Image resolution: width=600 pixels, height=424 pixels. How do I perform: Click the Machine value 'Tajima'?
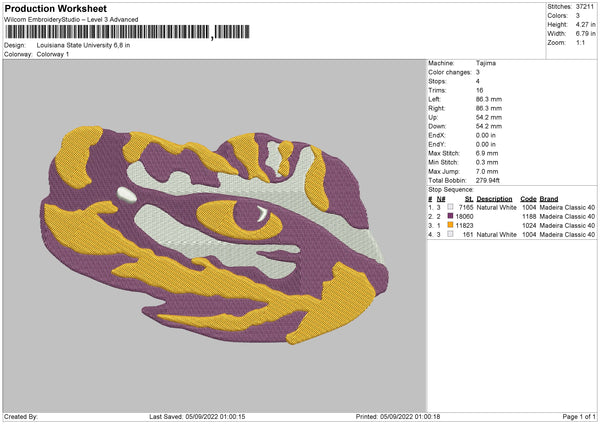[x=486, y=63]
